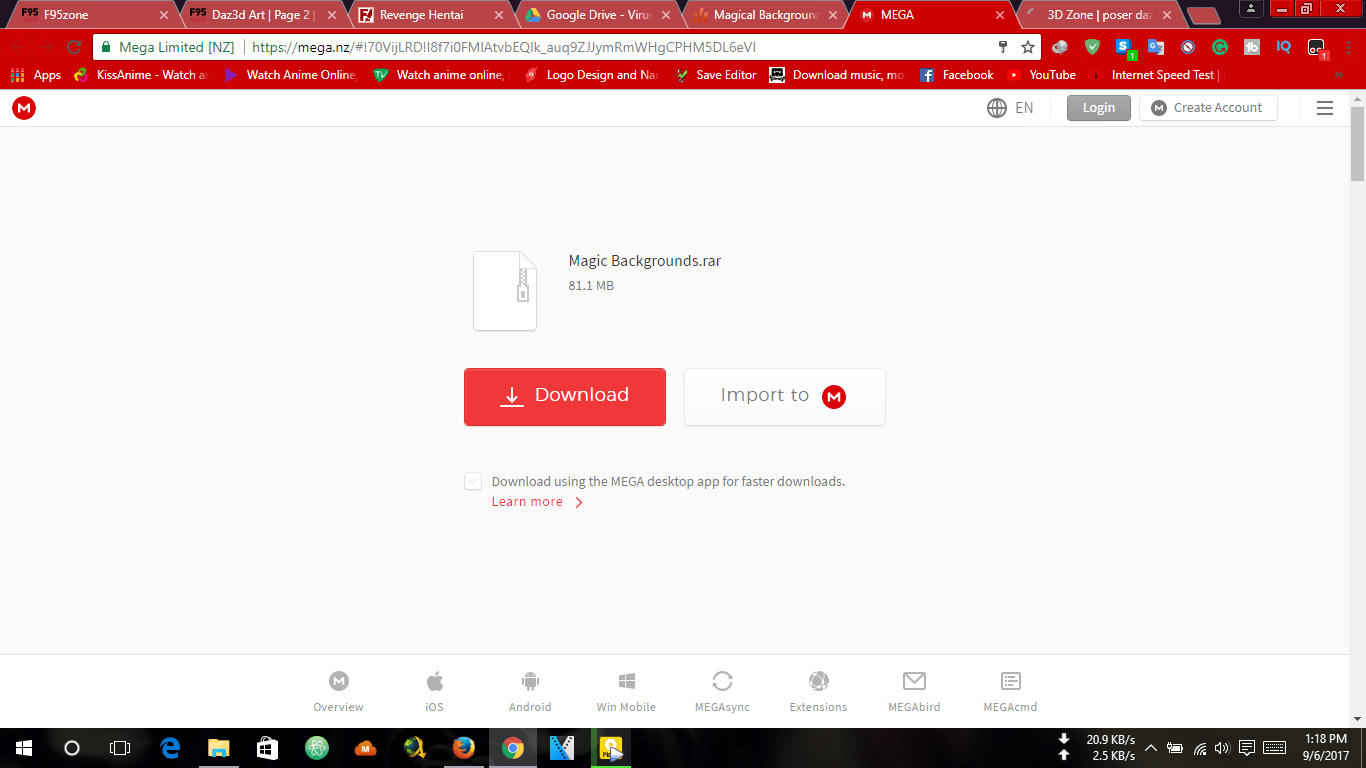Open the Logo Design bookmark
This screenshot has height=768, width=1366.
click(593, 75)
